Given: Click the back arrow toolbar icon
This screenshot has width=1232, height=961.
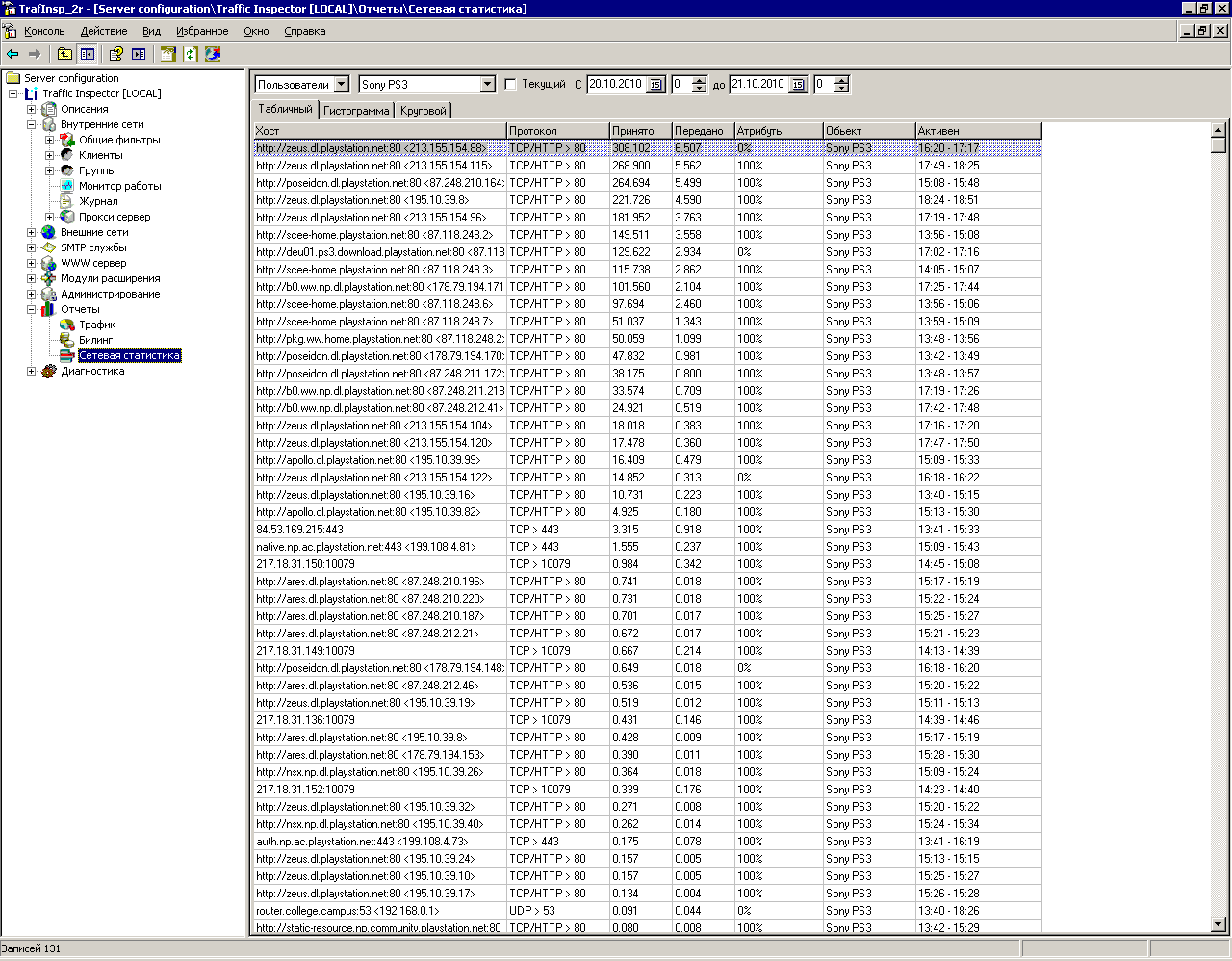Looking at the screenshot, I should tap(13, 54).
